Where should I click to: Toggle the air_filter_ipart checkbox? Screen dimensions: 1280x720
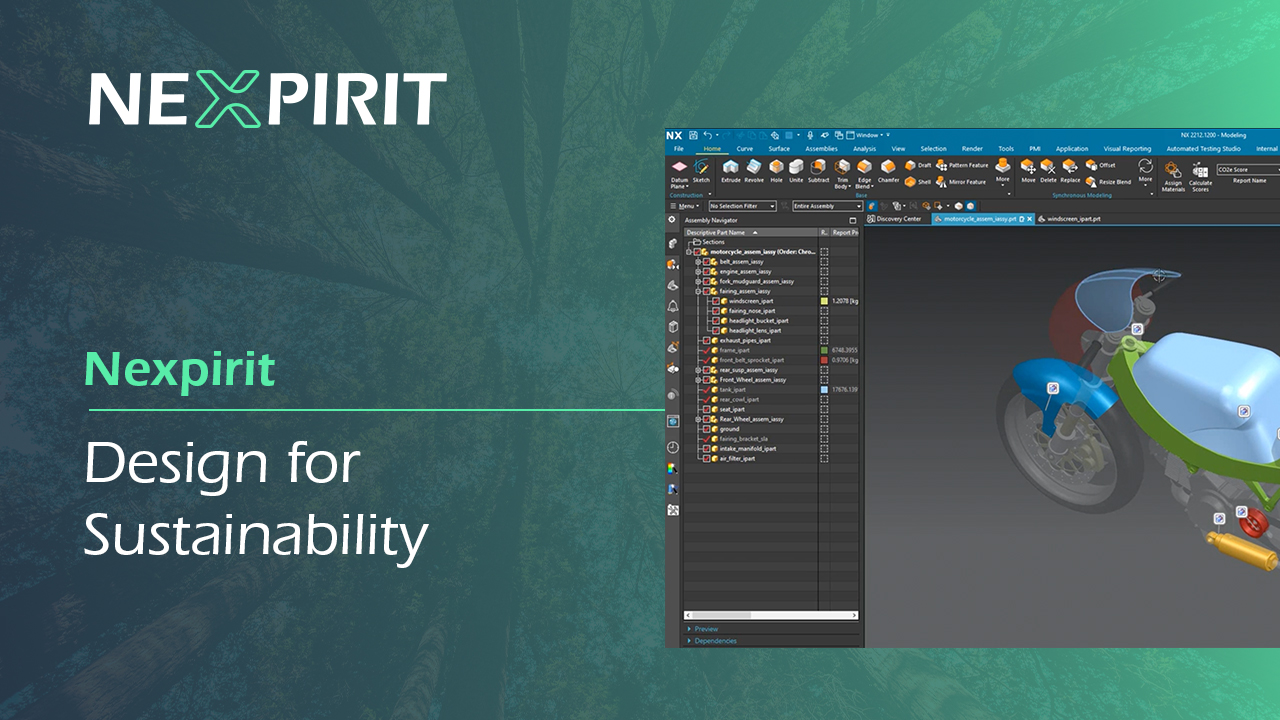(x=707, y=459)
